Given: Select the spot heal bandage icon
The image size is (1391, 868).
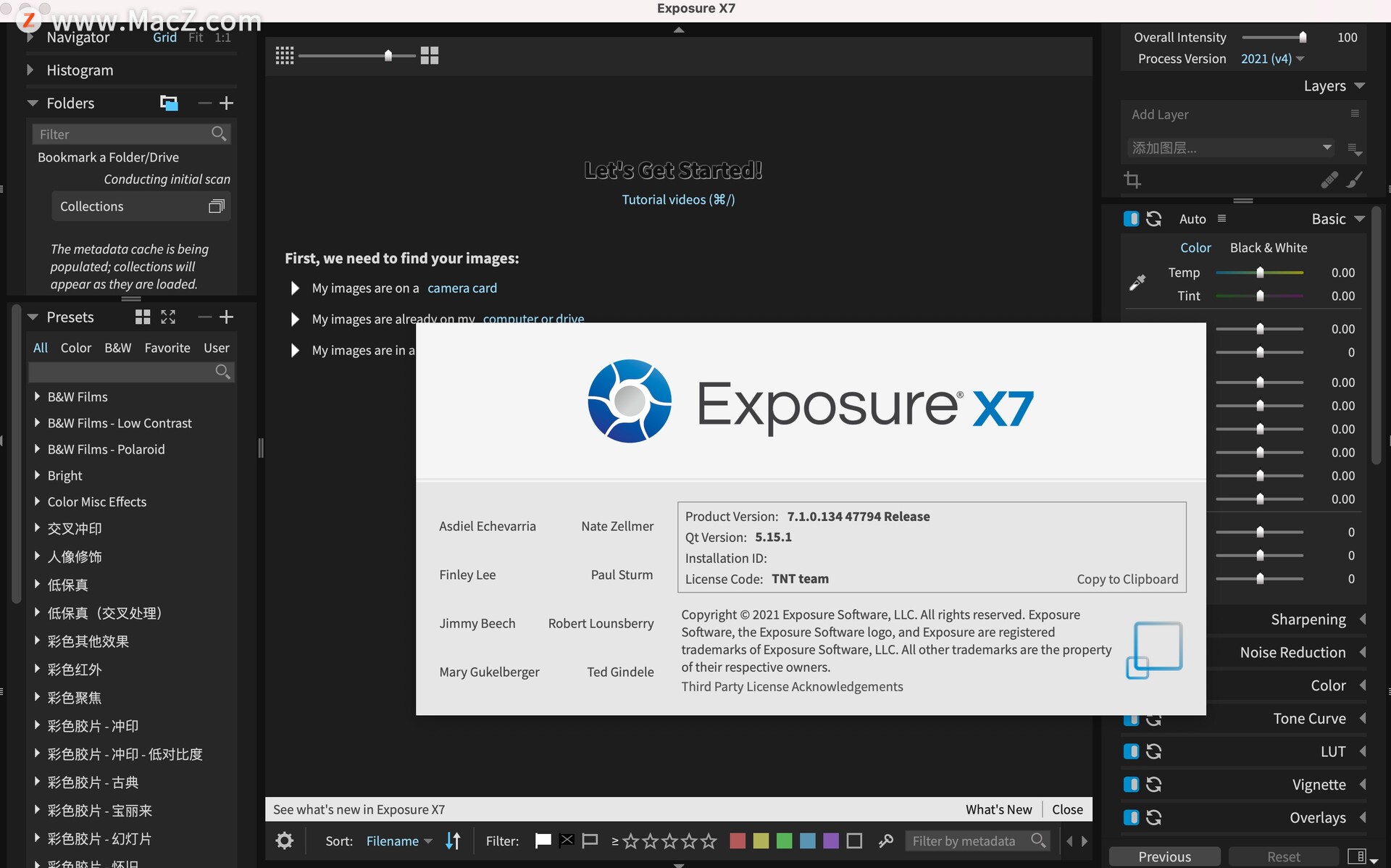Looking at the screenshot, I should 1329,180.
